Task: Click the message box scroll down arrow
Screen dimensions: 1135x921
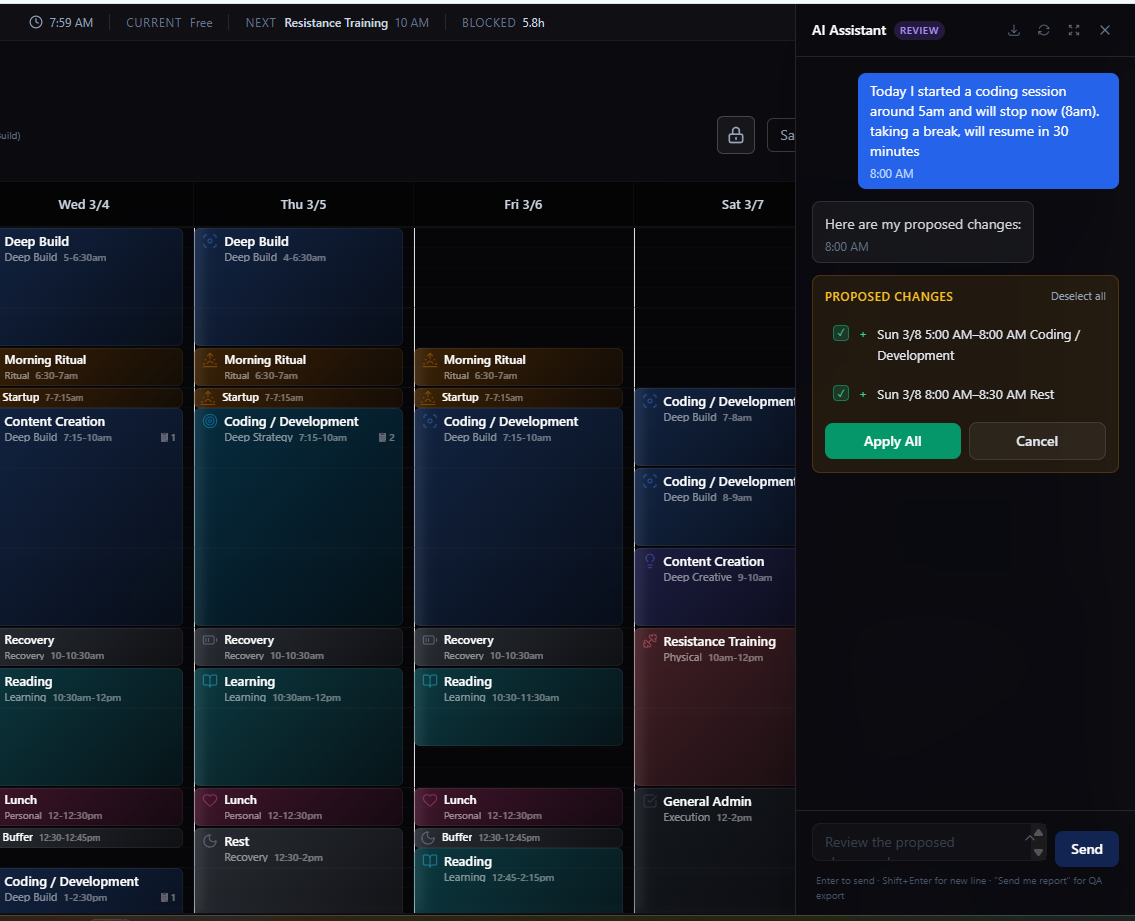Action: pos(1038,853)
